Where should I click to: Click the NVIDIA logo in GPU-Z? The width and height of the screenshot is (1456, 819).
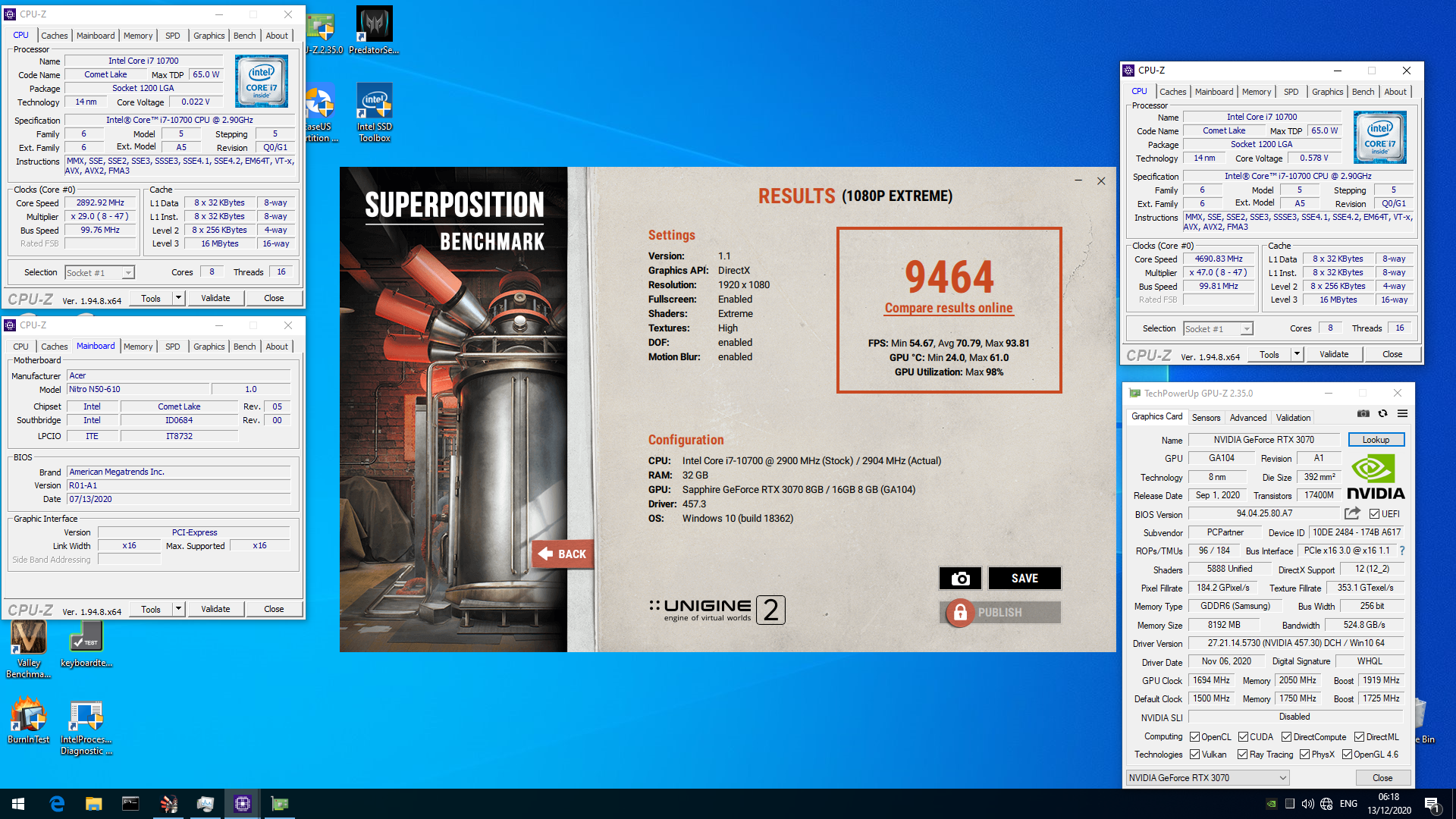[1376, 477]
